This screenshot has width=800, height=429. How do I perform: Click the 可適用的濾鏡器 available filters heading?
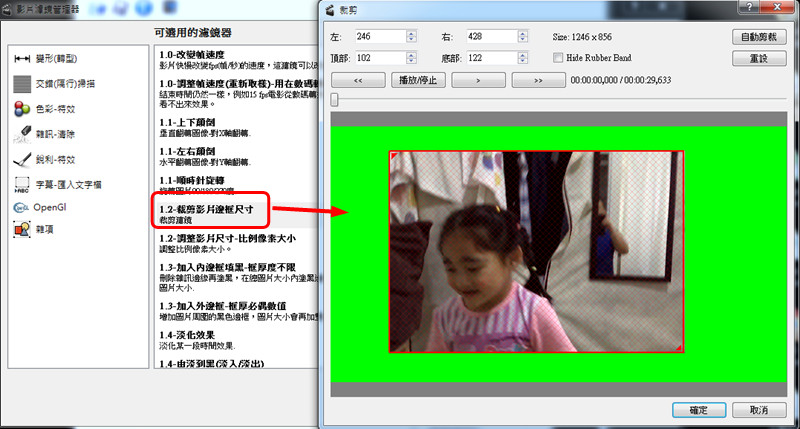tap(193, 33)
